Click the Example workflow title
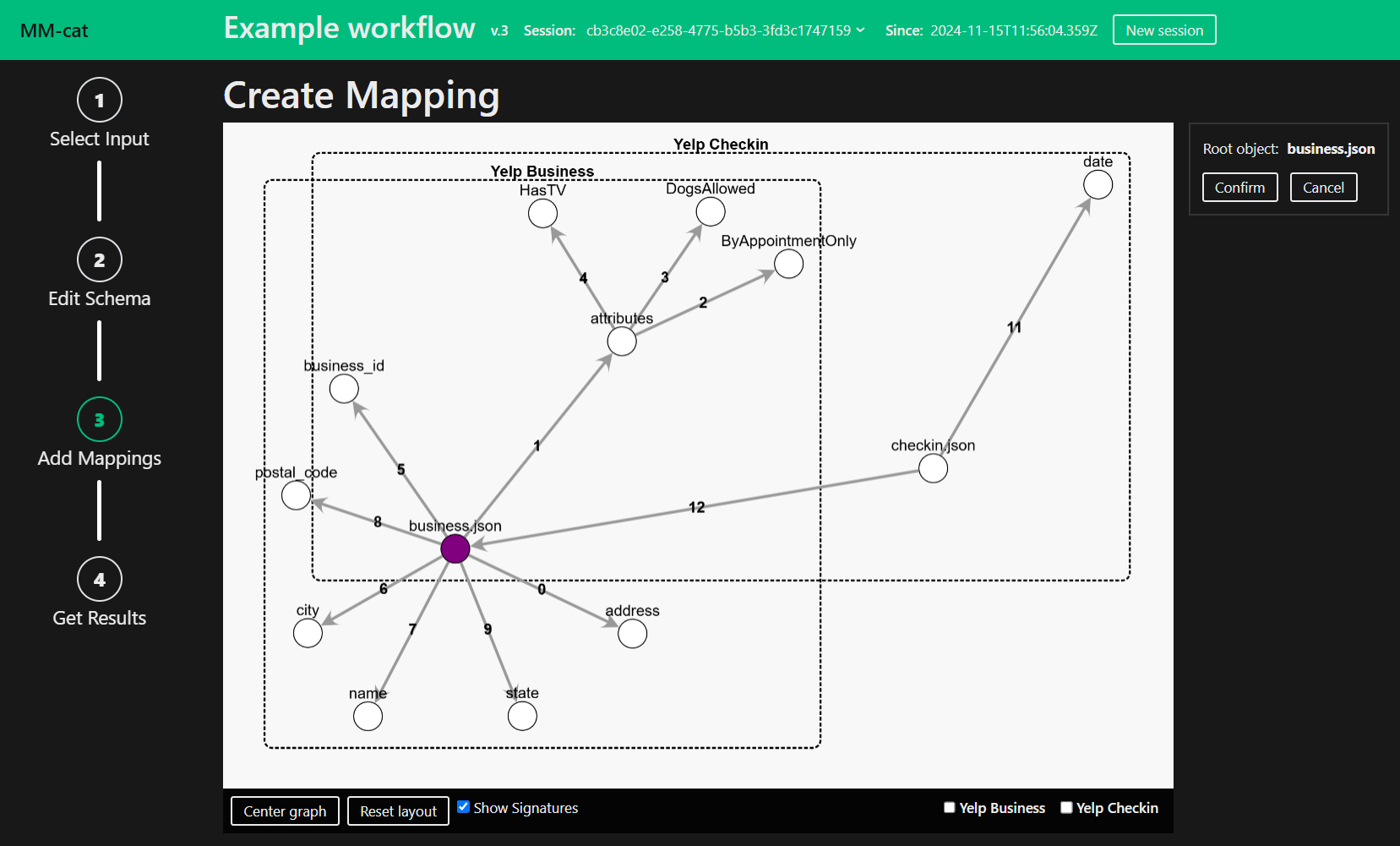The width and height of the screenshot is (1400, 846). [x=349, y=28]
